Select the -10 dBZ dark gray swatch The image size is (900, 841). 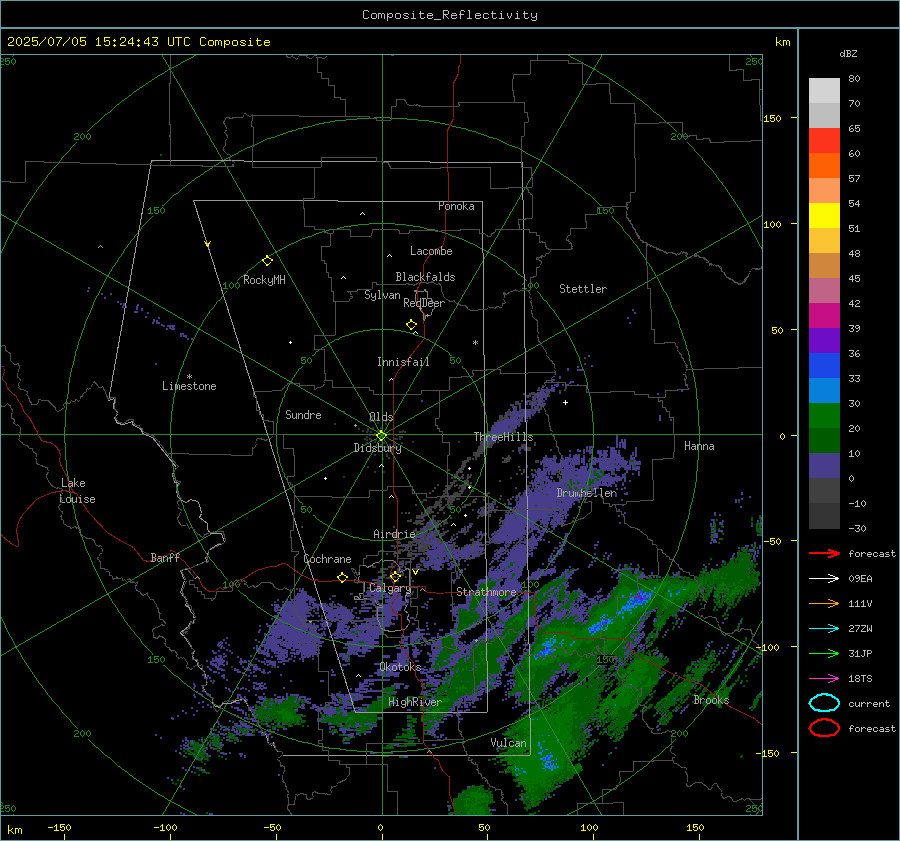(824, 516)
